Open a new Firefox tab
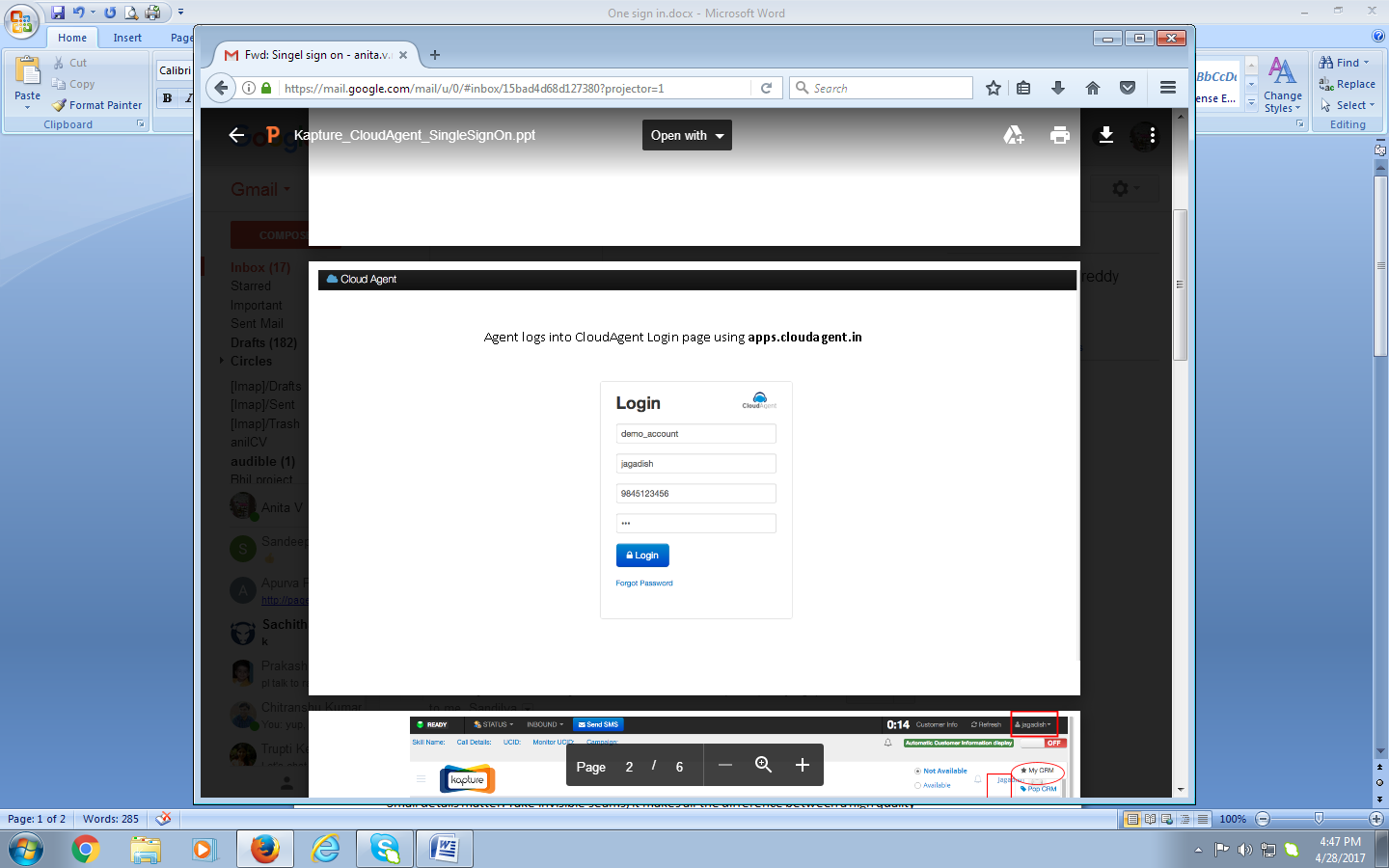Screen dimensions: 1389x868 pos(435,55)
